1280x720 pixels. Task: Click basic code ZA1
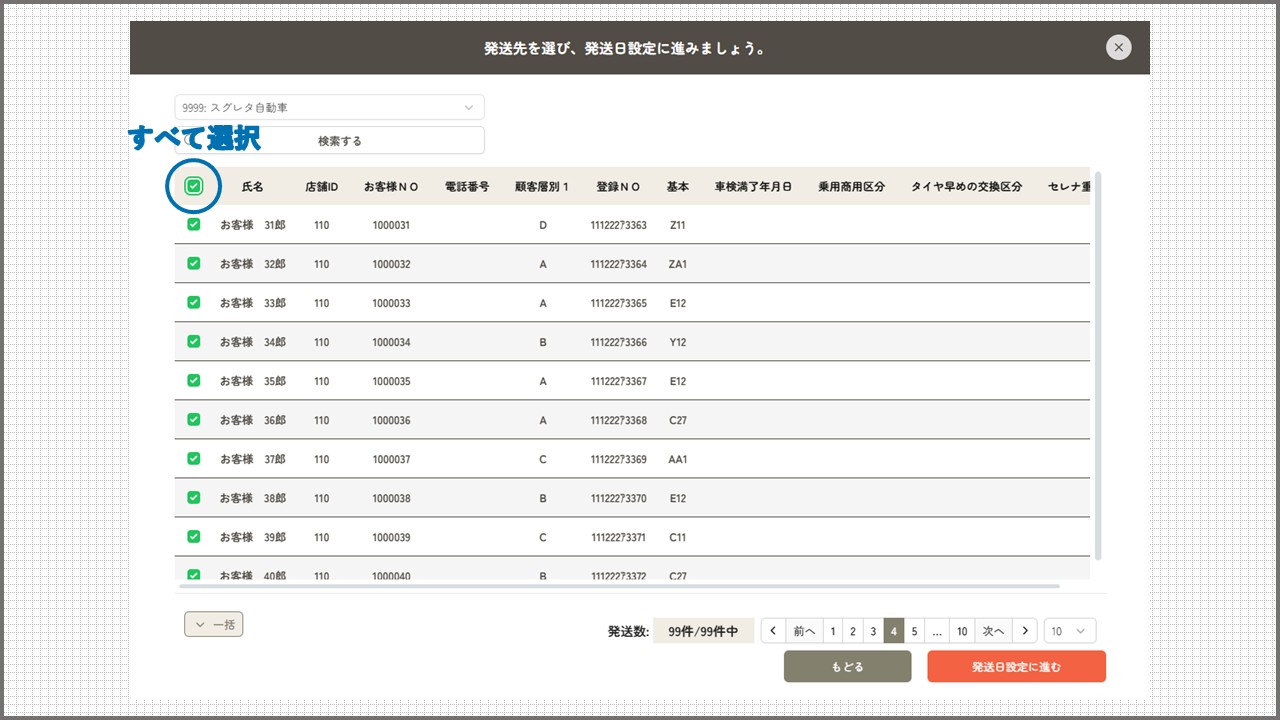pos(678,264)
